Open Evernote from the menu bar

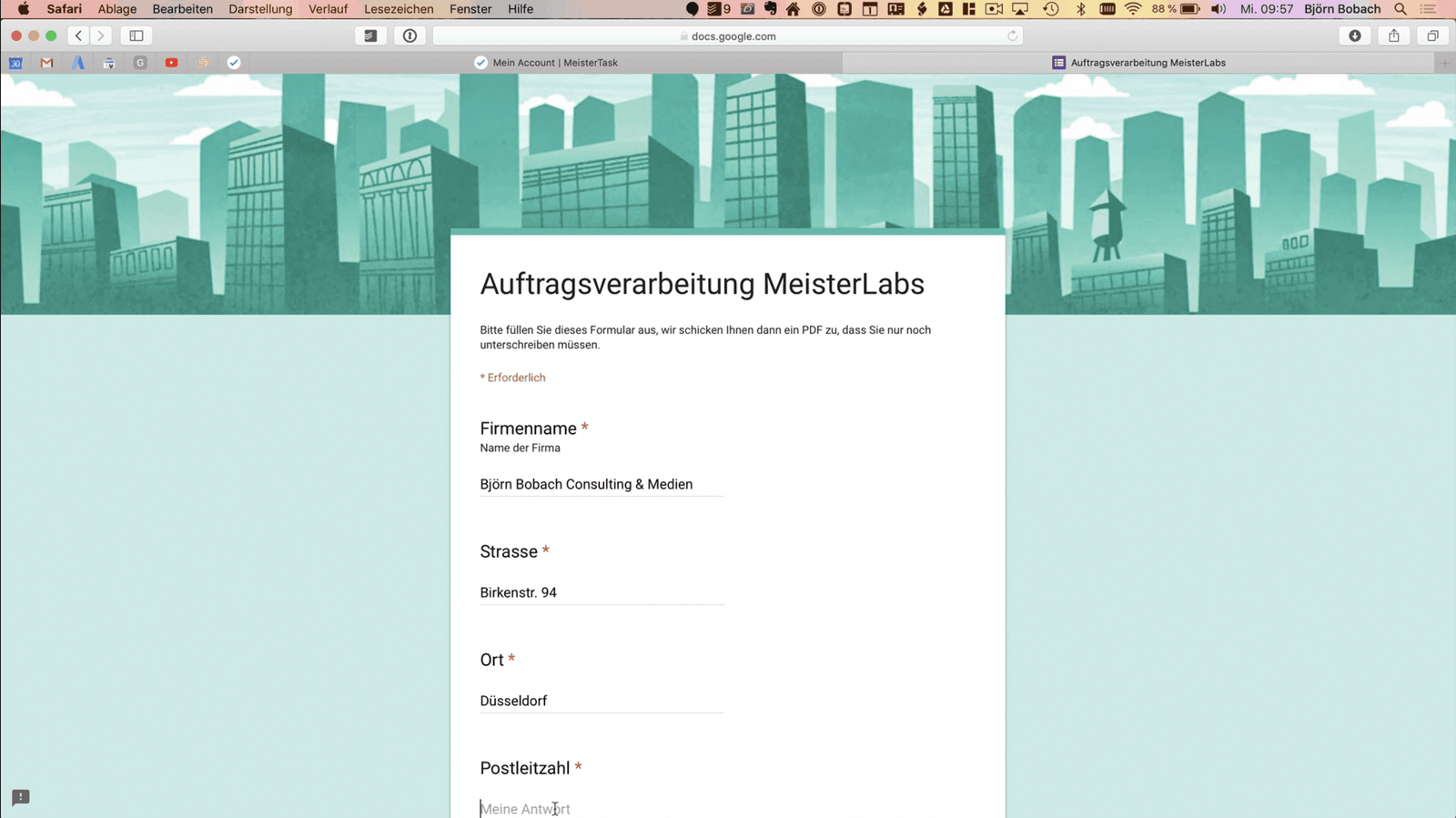[x=770, y=9]
